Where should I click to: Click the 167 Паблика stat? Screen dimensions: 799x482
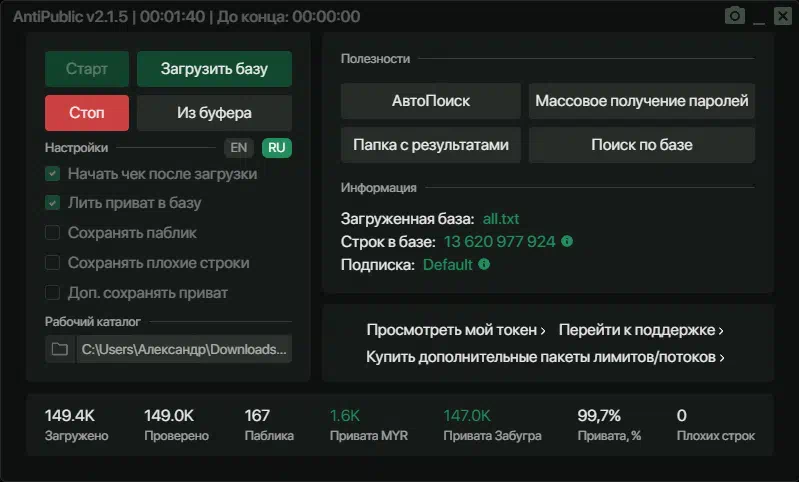[x=269, y=425]
